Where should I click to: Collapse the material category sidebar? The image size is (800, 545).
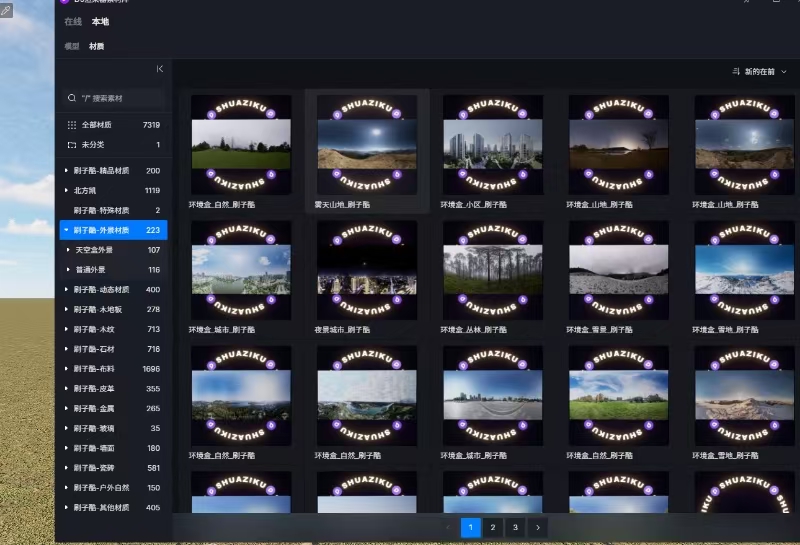(160, 69)
